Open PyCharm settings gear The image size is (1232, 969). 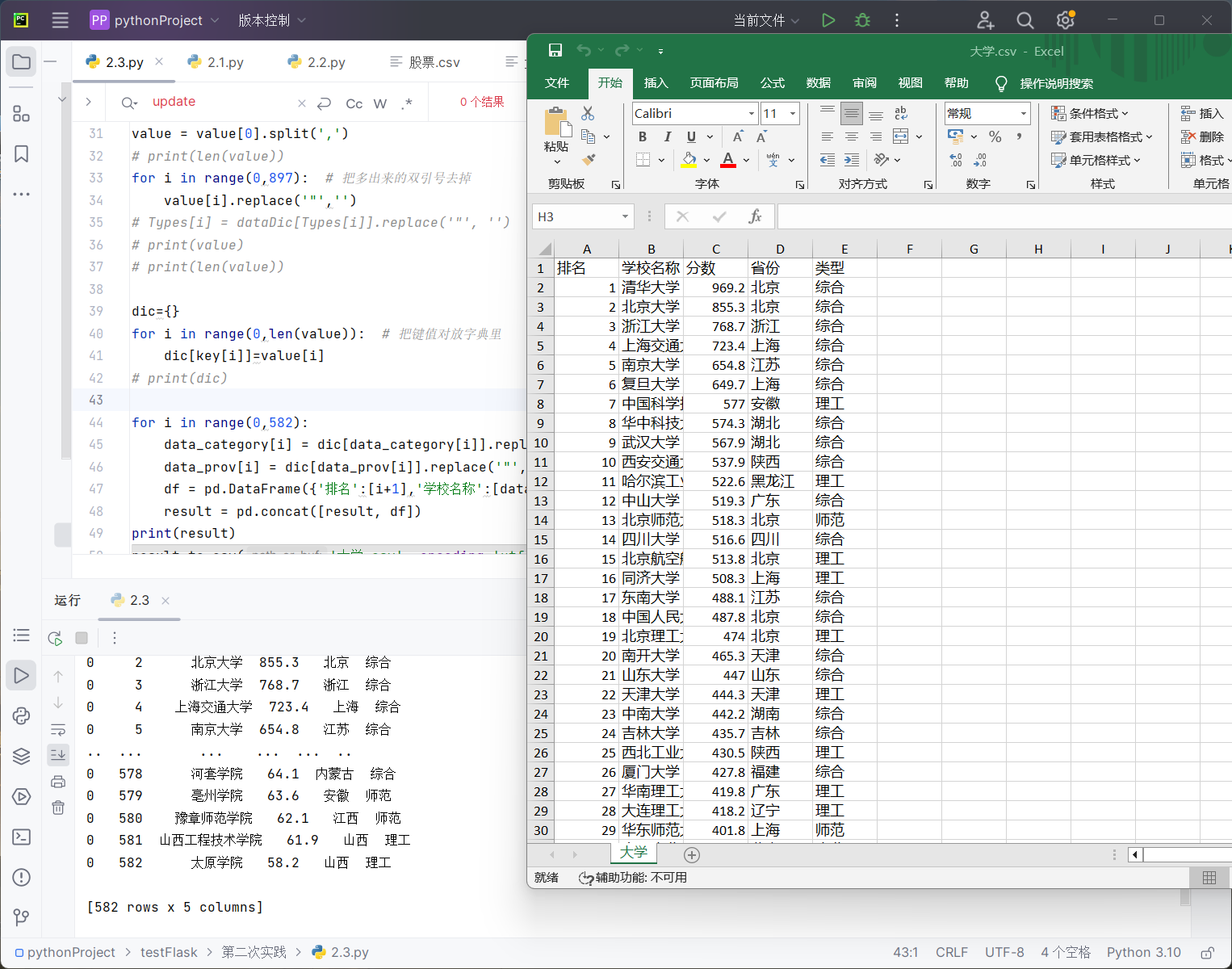pyautogui.click(x=1066, y=20)
